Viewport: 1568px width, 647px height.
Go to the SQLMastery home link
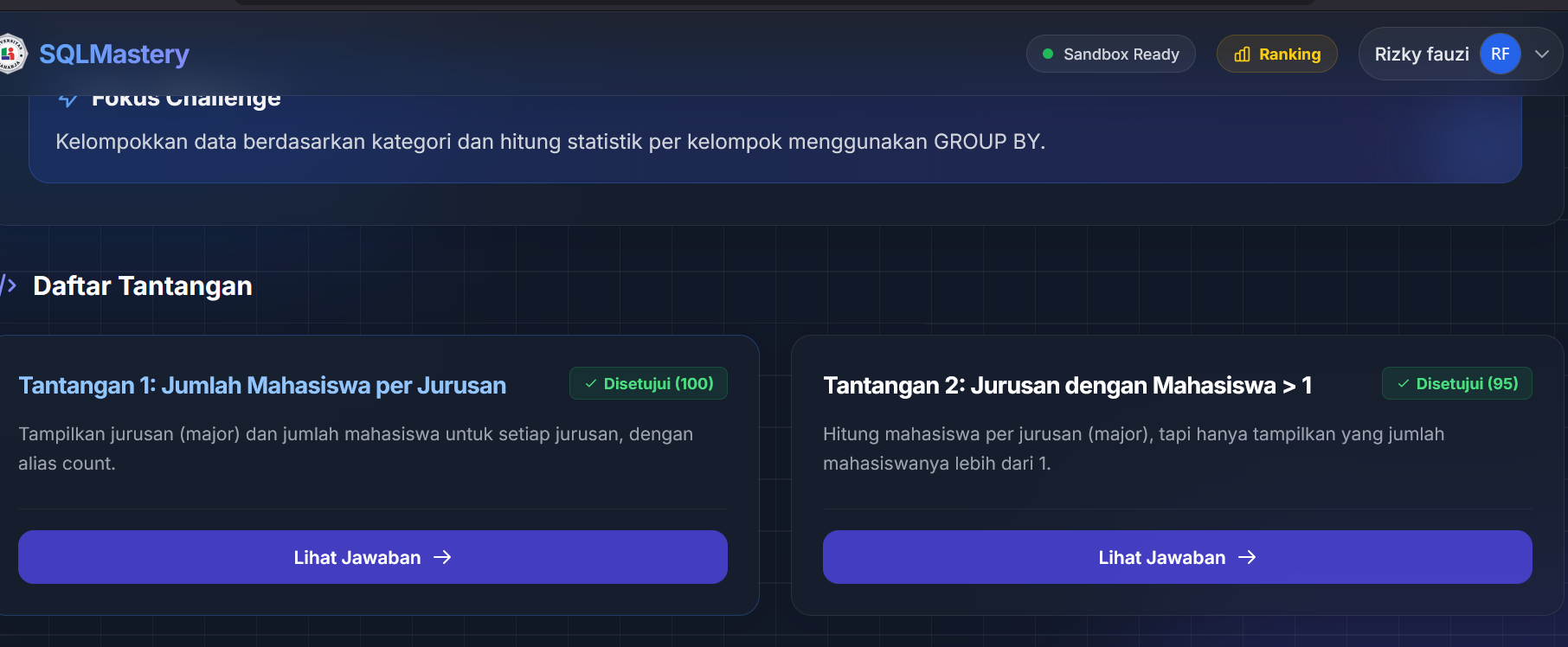(114, 54)
